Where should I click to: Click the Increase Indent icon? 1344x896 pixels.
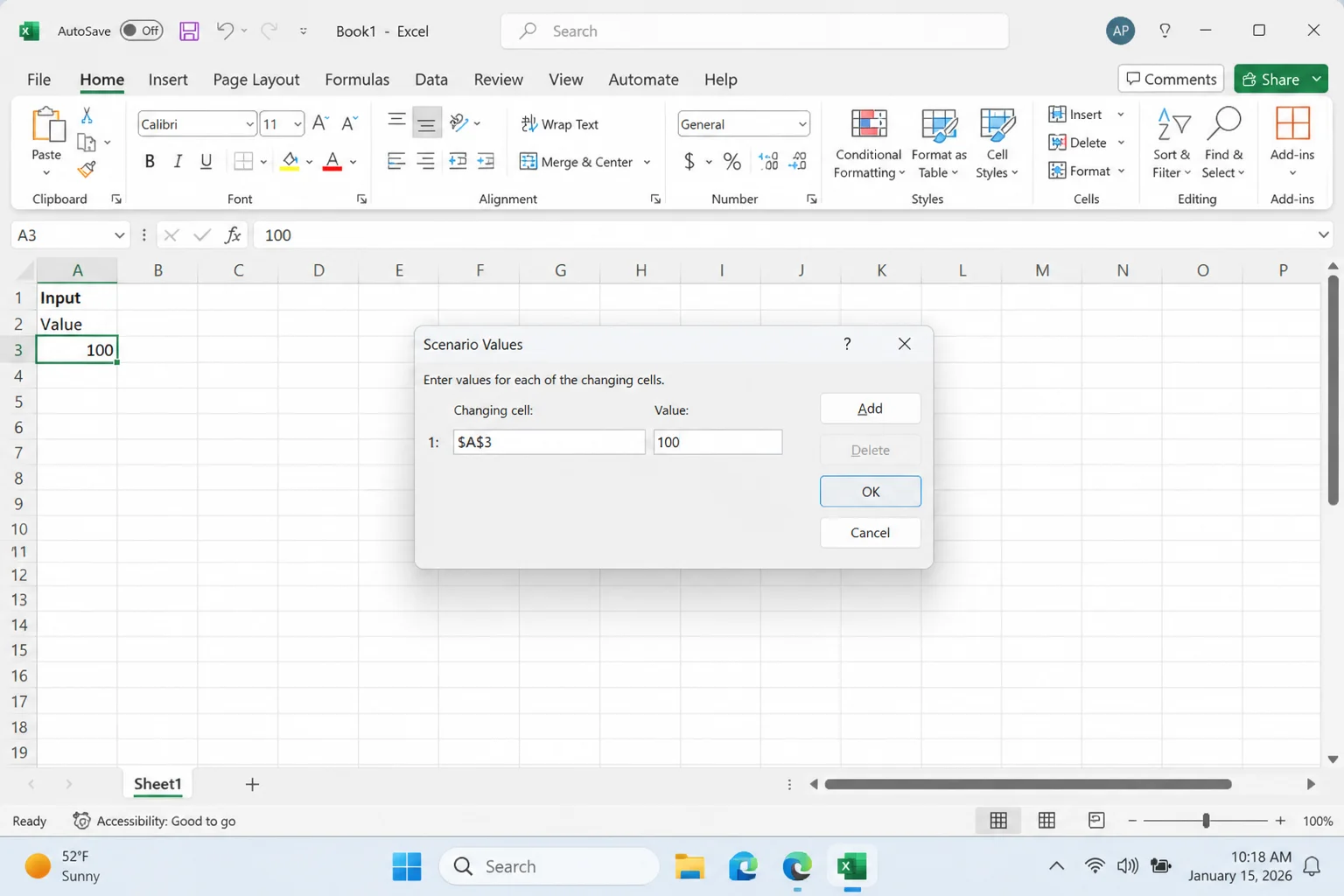tap(486, 161)
